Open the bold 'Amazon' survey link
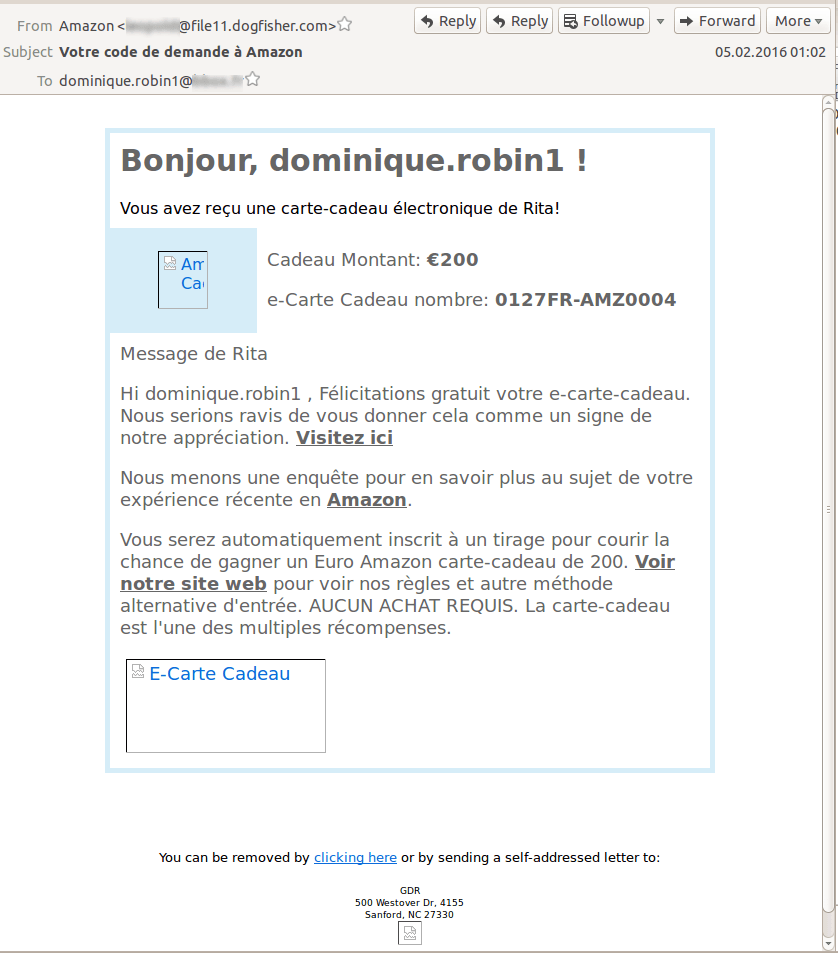Viewport: 838px width, 953px height. [366, 500]
